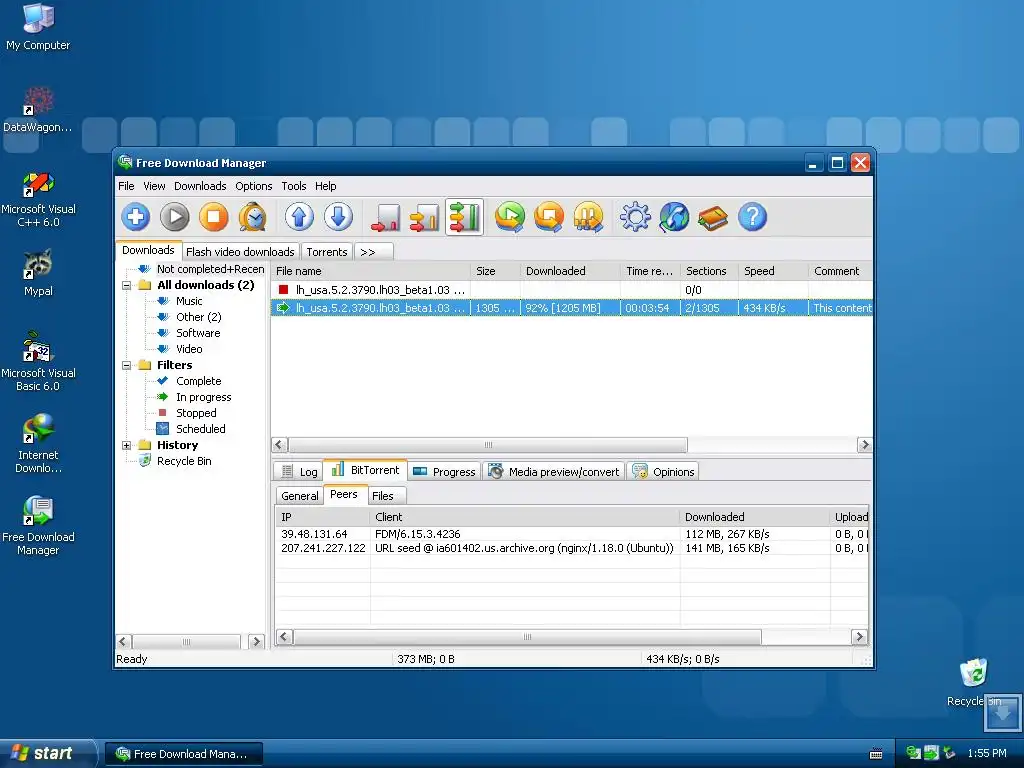Select light traffic mode icon
This screenshot has width=1024, height=768.
385,217
